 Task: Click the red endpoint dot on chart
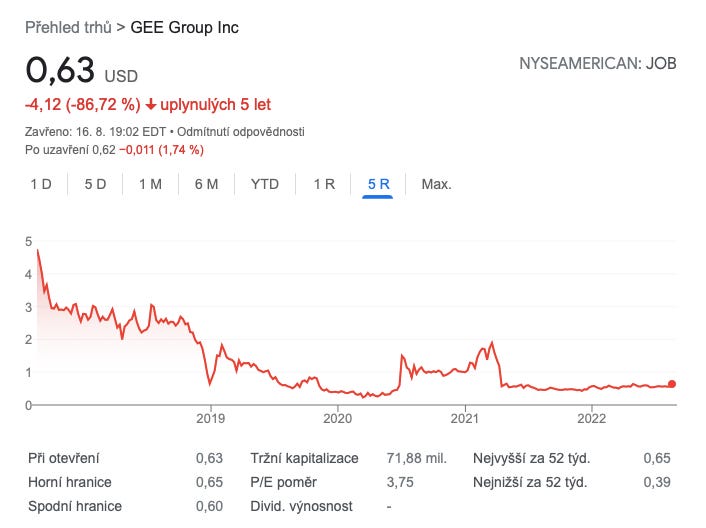pos(672,384)
